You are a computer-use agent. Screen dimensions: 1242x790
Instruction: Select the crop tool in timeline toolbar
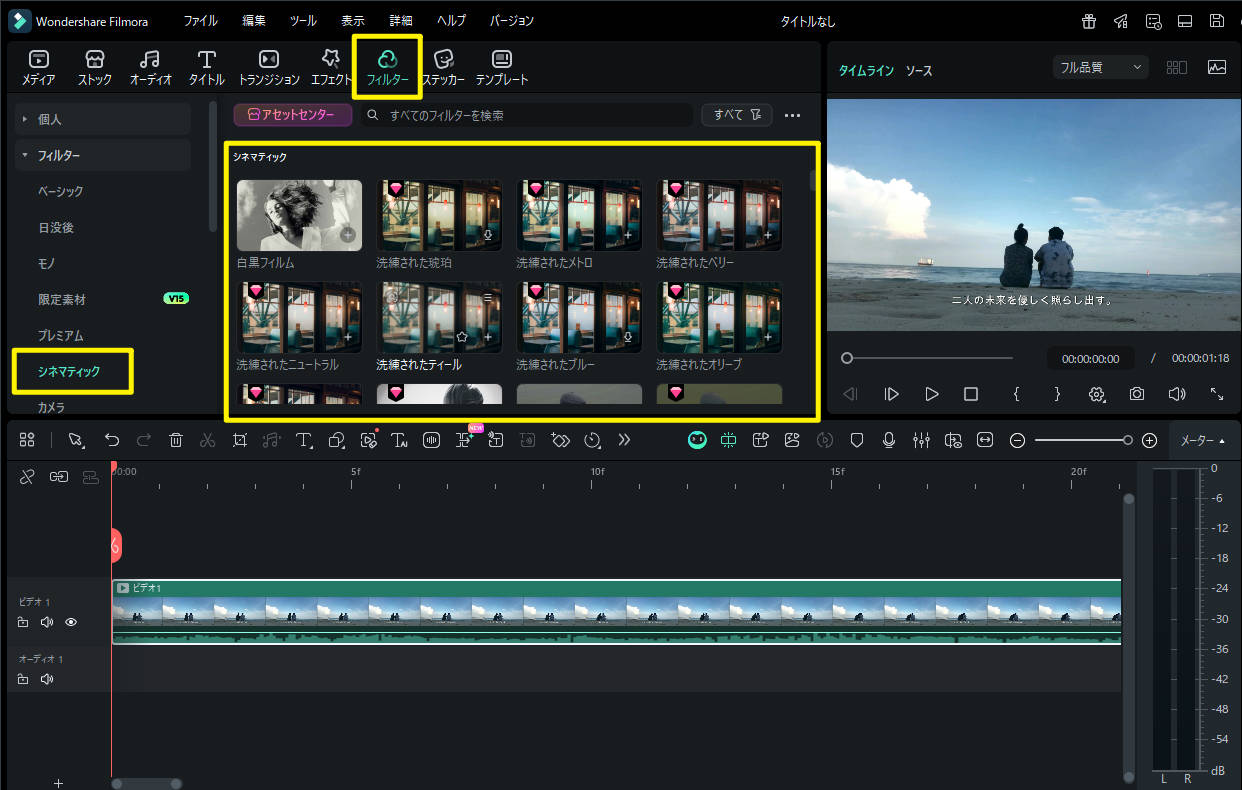[239, 440]
